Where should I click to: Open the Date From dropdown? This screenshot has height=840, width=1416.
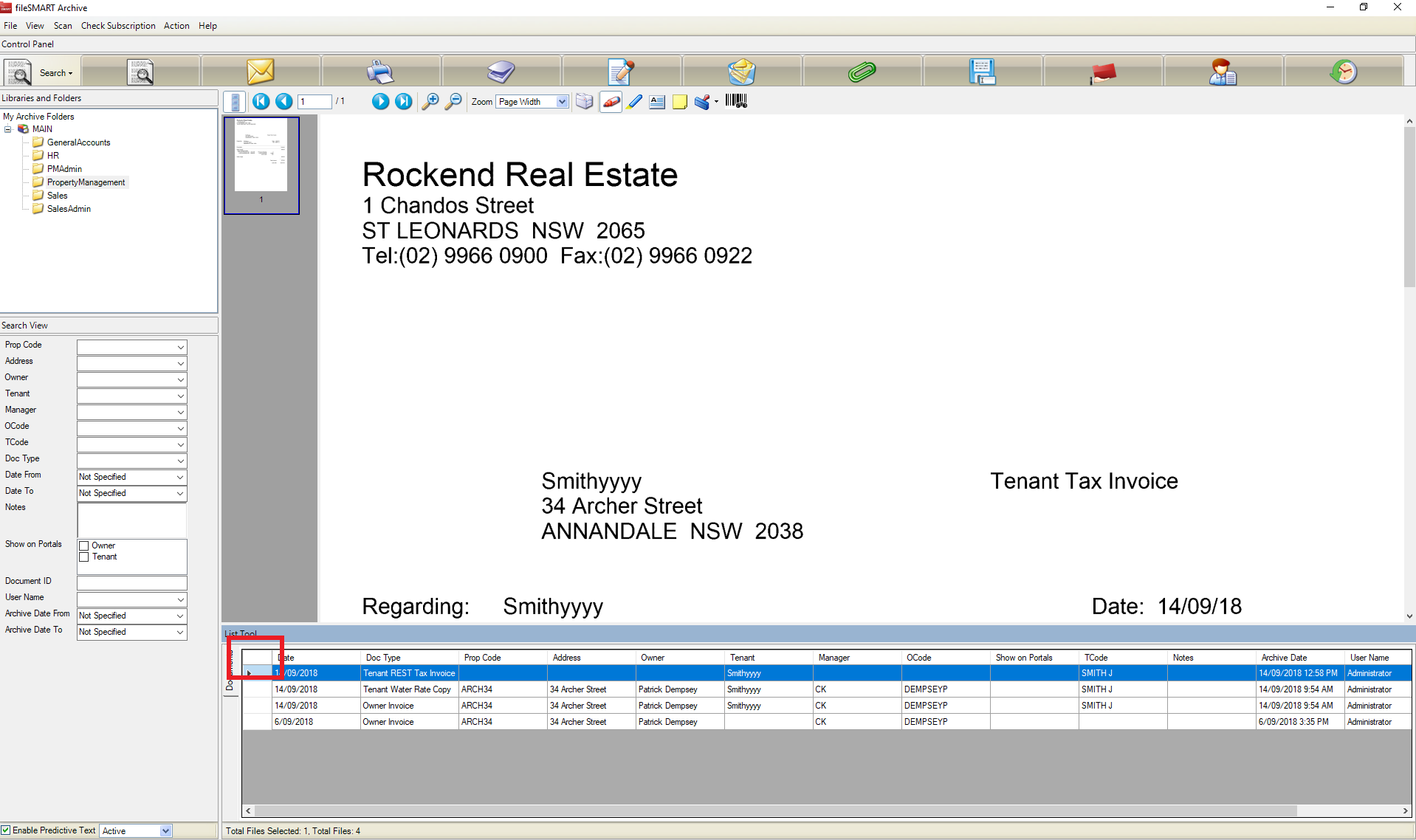[x=180, y=477]
